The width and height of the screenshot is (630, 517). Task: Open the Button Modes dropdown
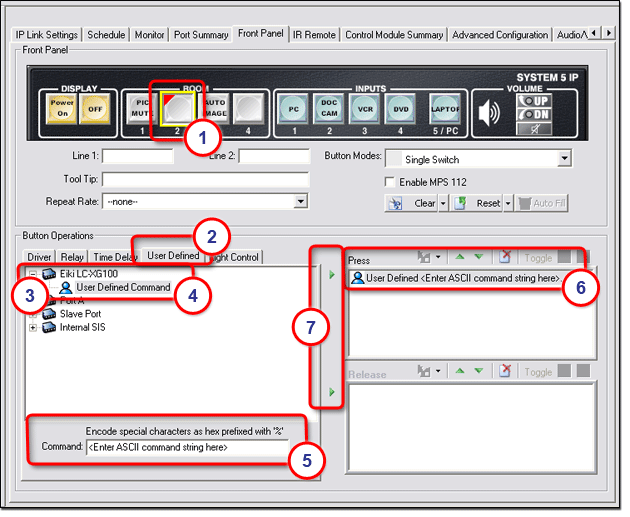(564, 159)
